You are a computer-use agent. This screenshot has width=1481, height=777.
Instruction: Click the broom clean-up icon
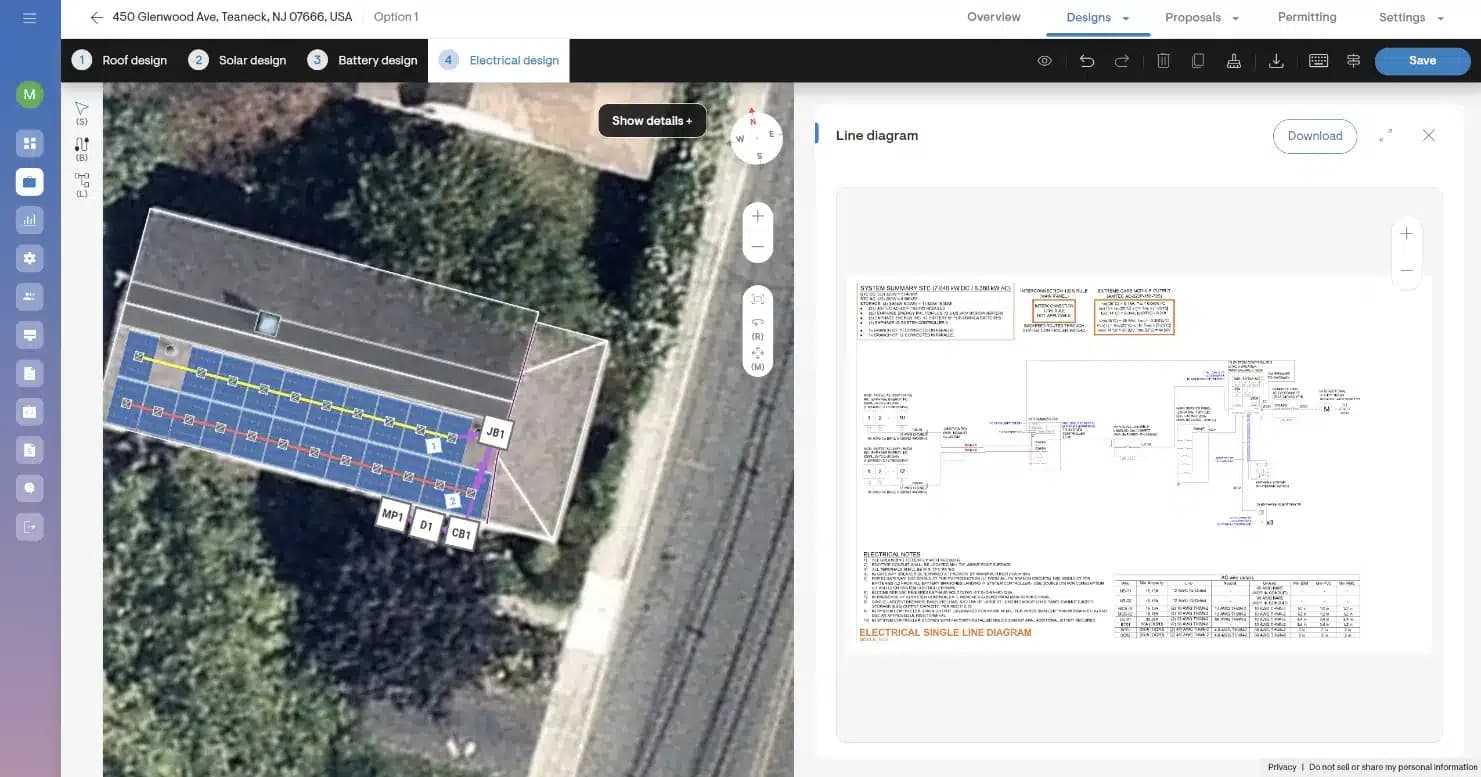1233,61
